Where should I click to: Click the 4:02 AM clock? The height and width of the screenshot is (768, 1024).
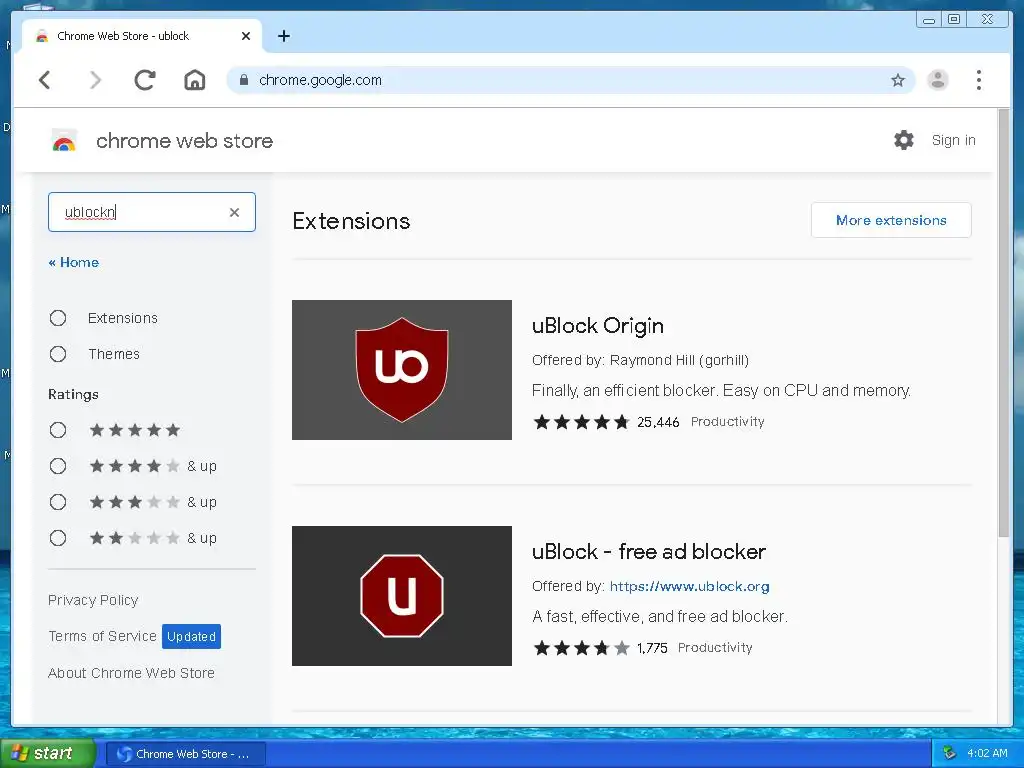tap(987, 753)
